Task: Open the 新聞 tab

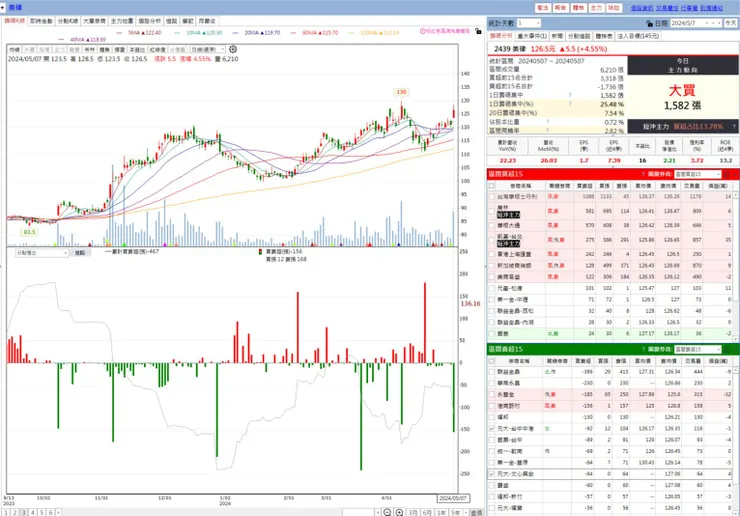Action: tap(557, 36)
